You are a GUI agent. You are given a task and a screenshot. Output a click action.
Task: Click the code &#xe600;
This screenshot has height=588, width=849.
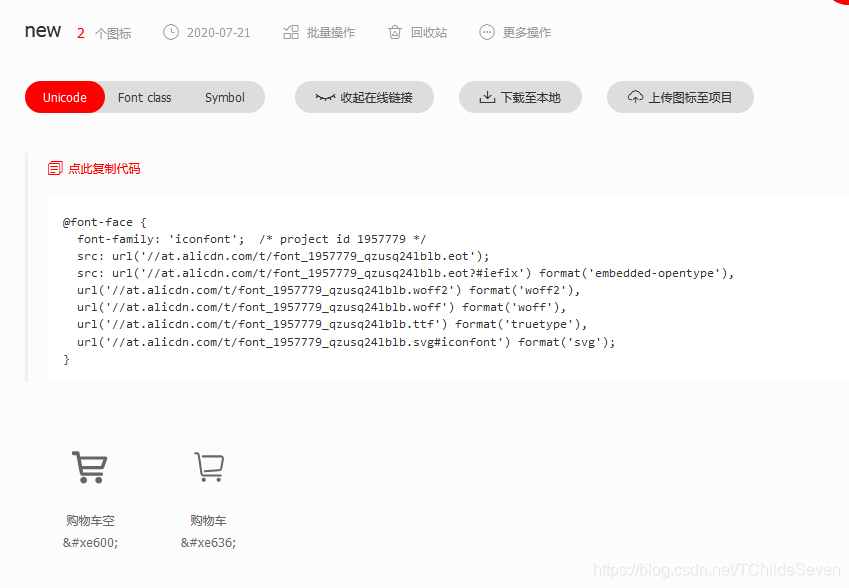[x=90, y=543]
